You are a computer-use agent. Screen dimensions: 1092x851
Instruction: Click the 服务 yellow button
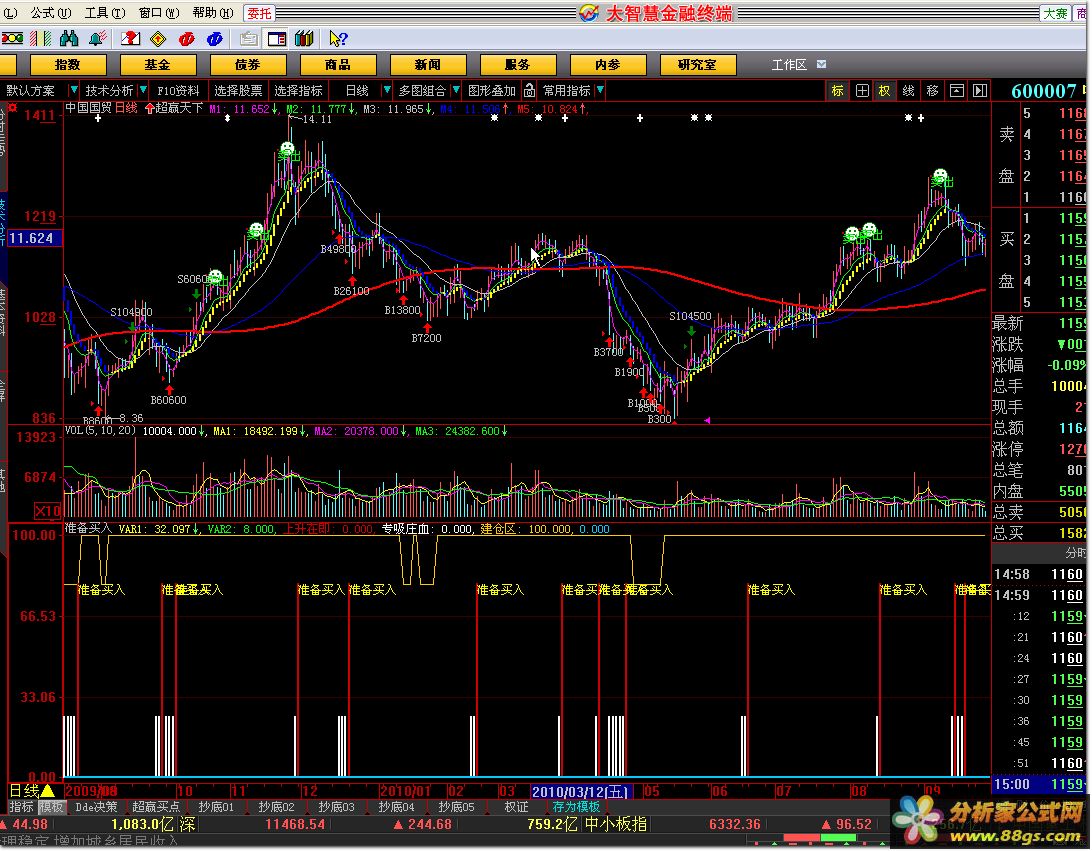click(517, 65)
